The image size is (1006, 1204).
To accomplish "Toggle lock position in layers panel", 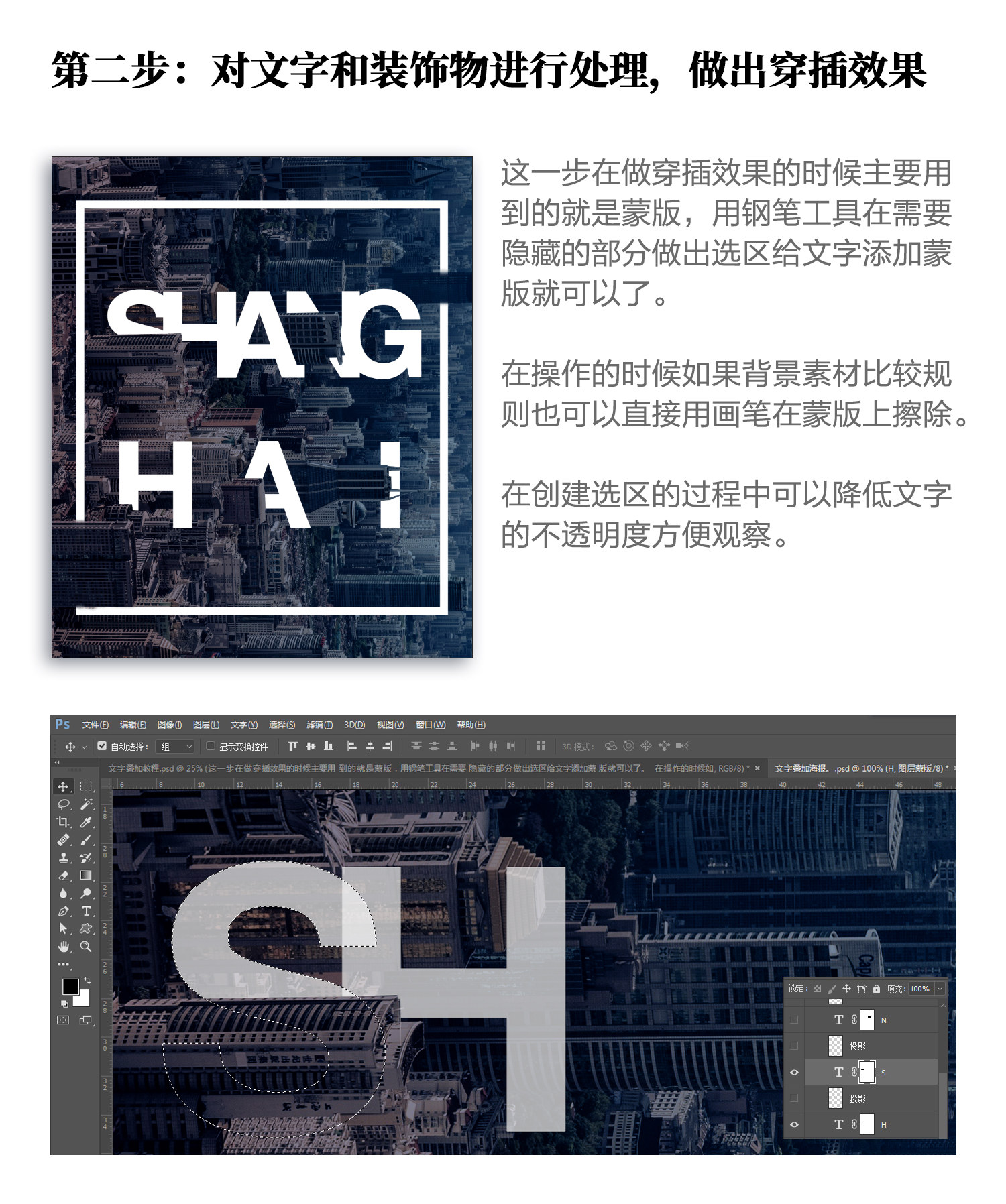I will [846, 989].
